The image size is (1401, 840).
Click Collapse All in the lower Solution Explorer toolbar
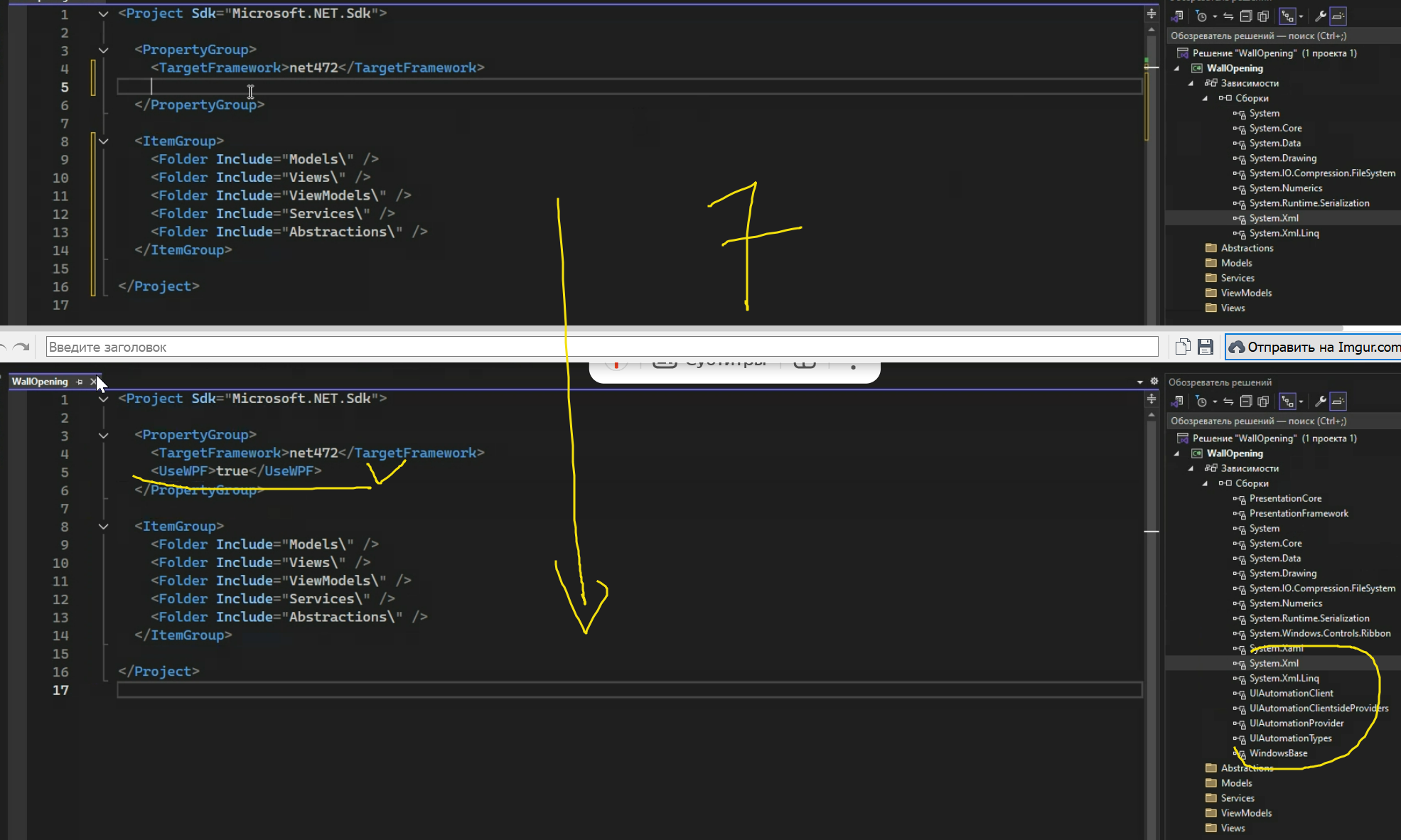[x=1245, y=402]
